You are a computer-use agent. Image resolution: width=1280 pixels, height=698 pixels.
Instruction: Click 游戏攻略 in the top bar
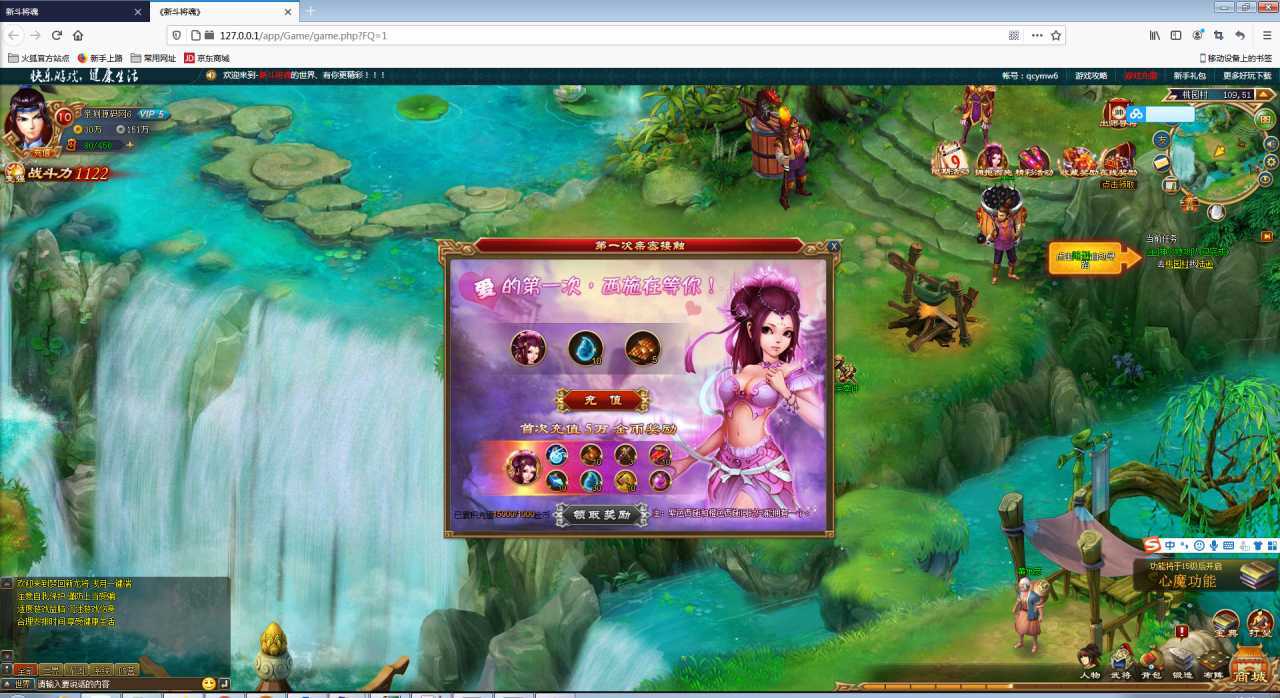(x=1091, y=76)
